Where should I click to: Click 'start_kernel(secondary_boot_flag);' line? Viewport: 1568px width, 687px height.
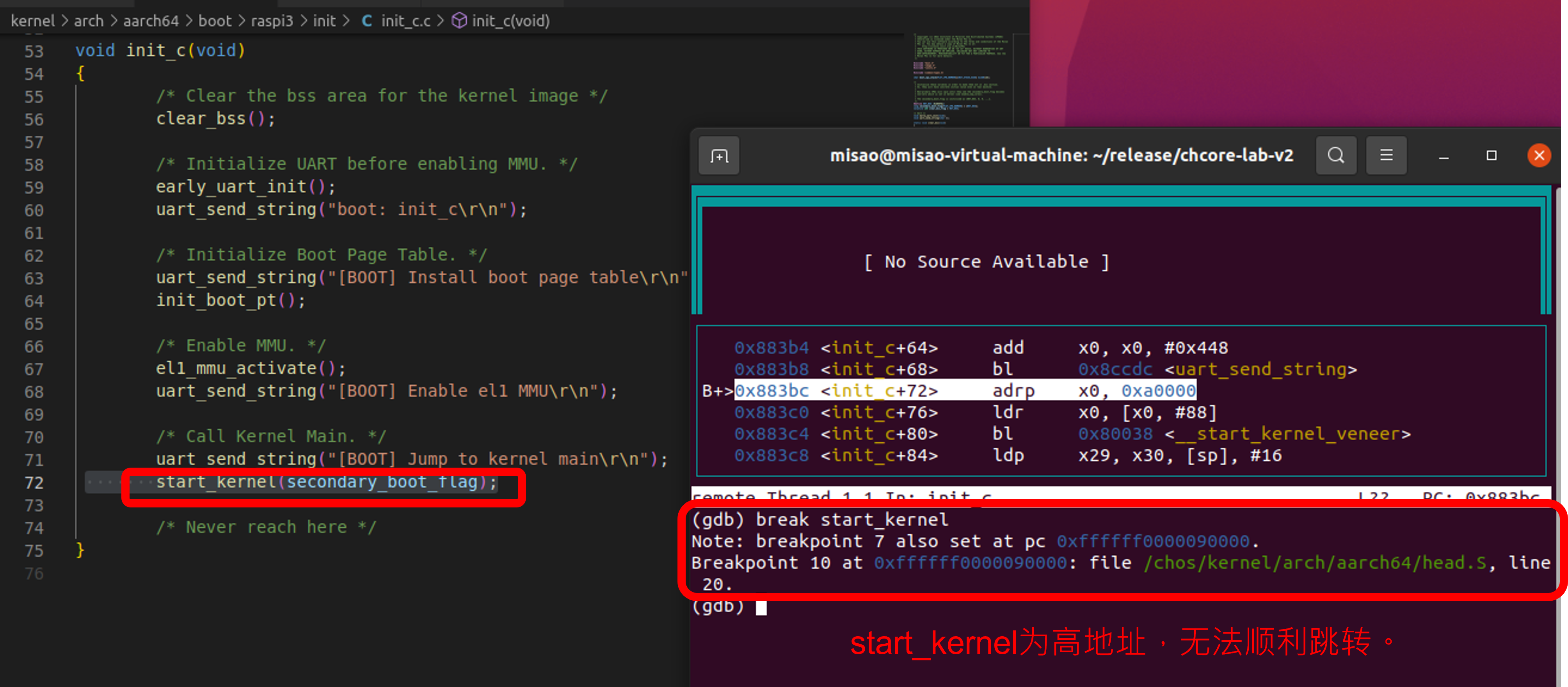[x=327, y=482]
